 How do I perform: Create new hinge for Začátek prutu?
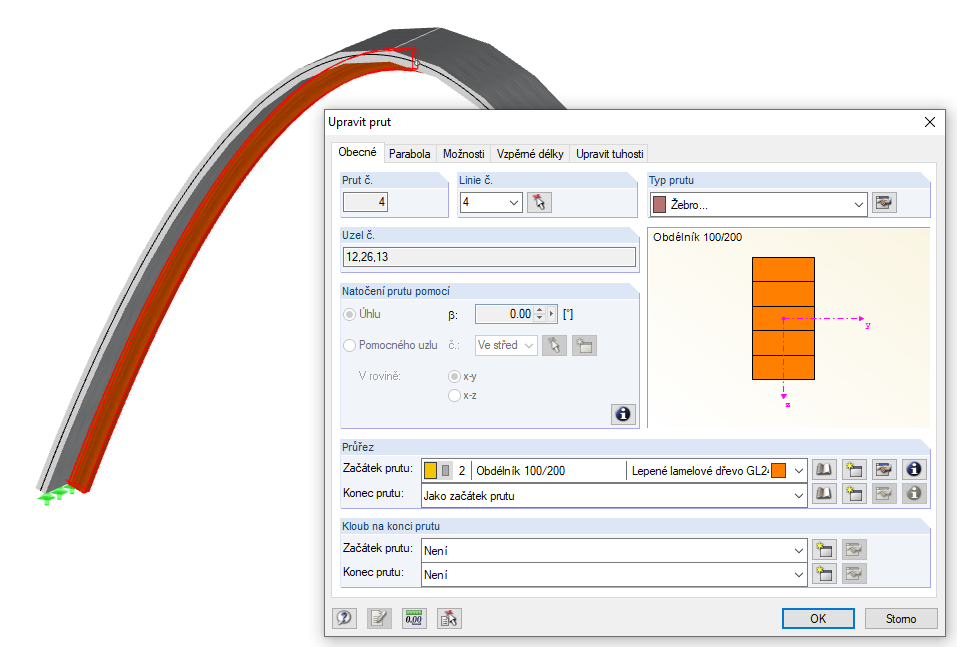coord(824,549)
